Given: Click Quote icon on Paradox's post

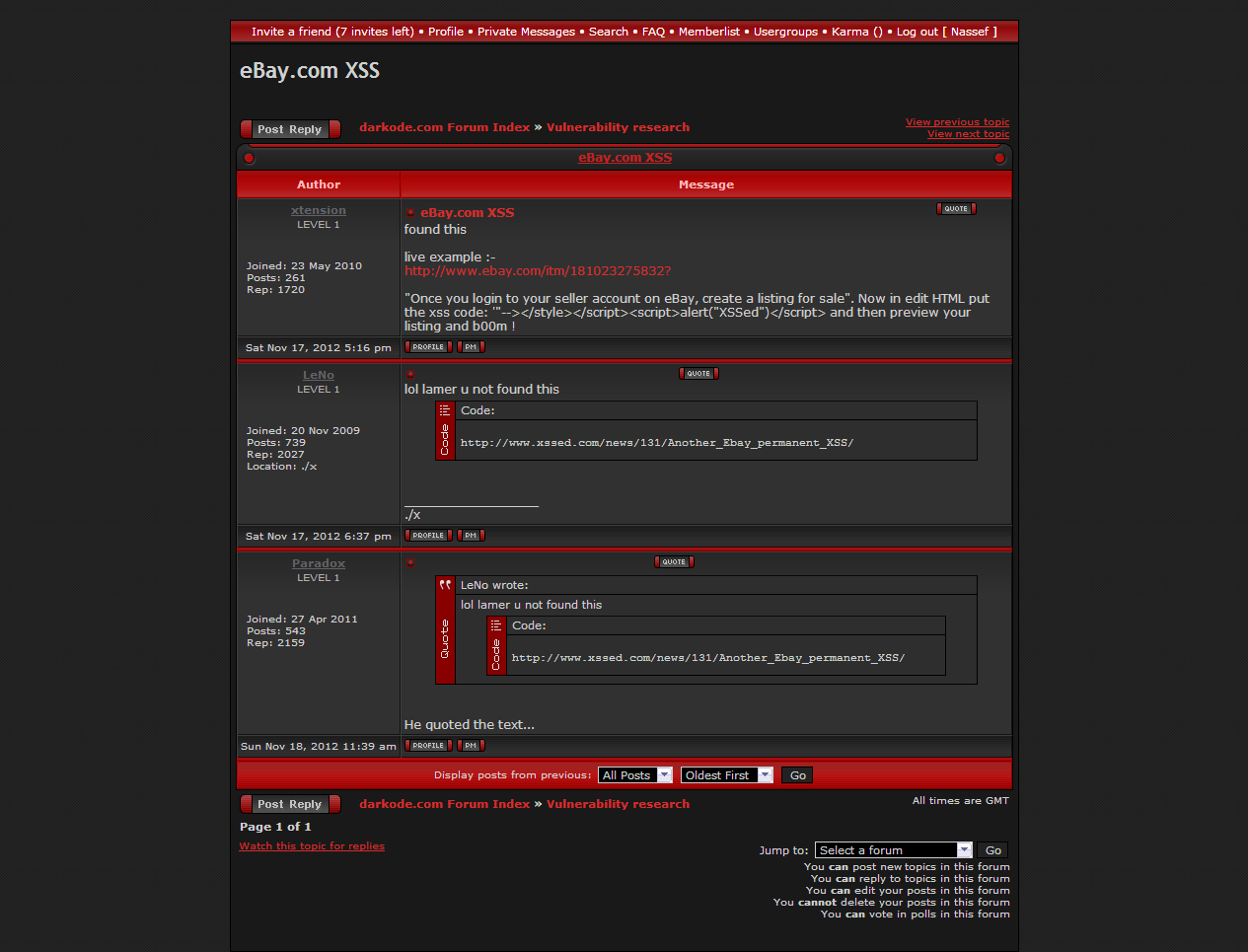Looking at the screenshot, I should [674, 562].
